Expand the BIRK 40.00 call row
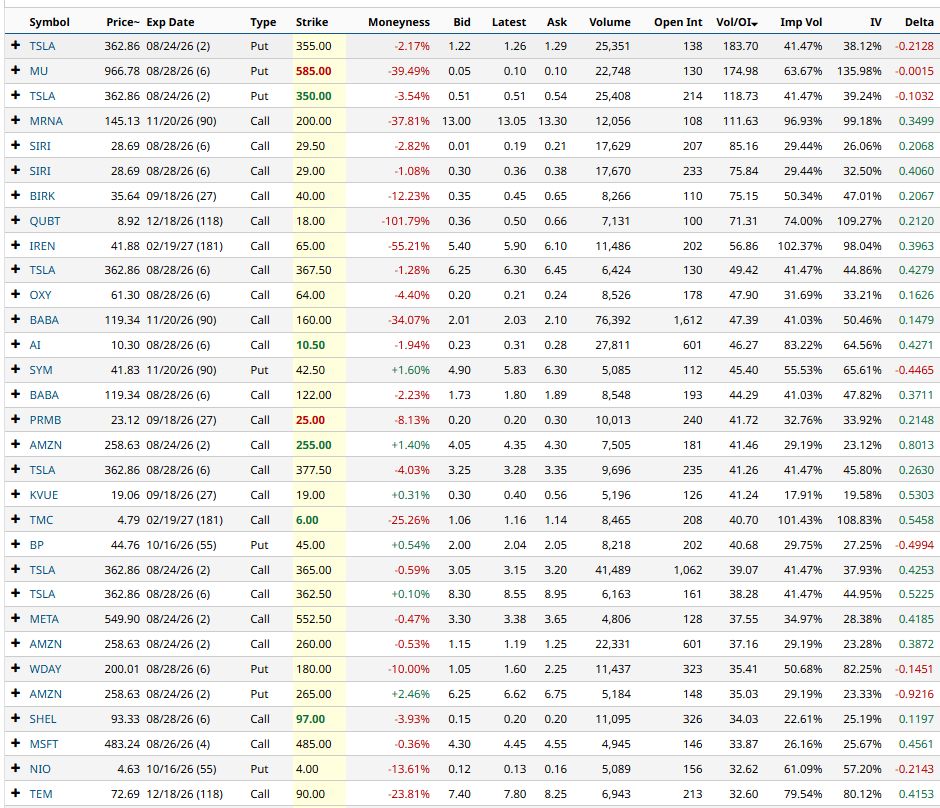The height and width of the screenshot is (808, 940). pyautogui.click(x=16, y=195)
